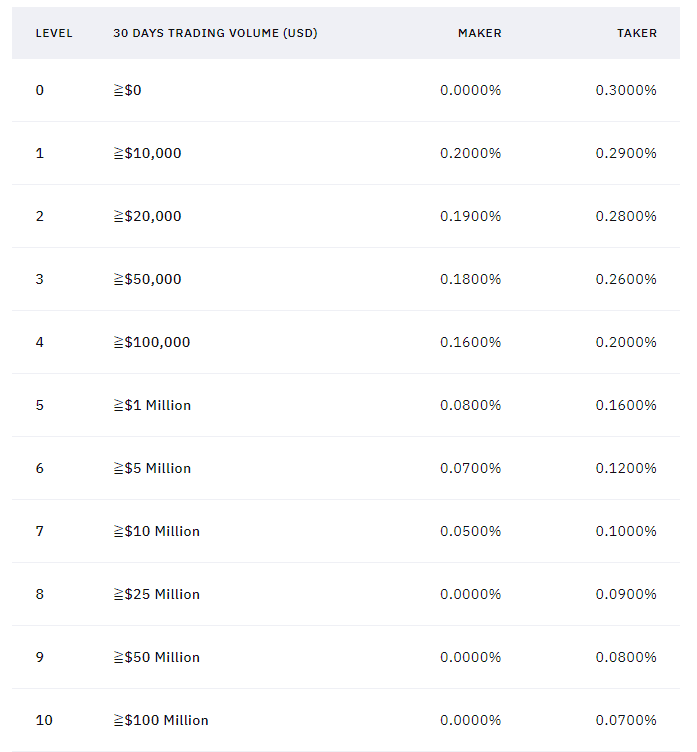Select the ≧$100 Million volume cell
Image resolution: width=697 pixels, height=752 pixels.
161,720
